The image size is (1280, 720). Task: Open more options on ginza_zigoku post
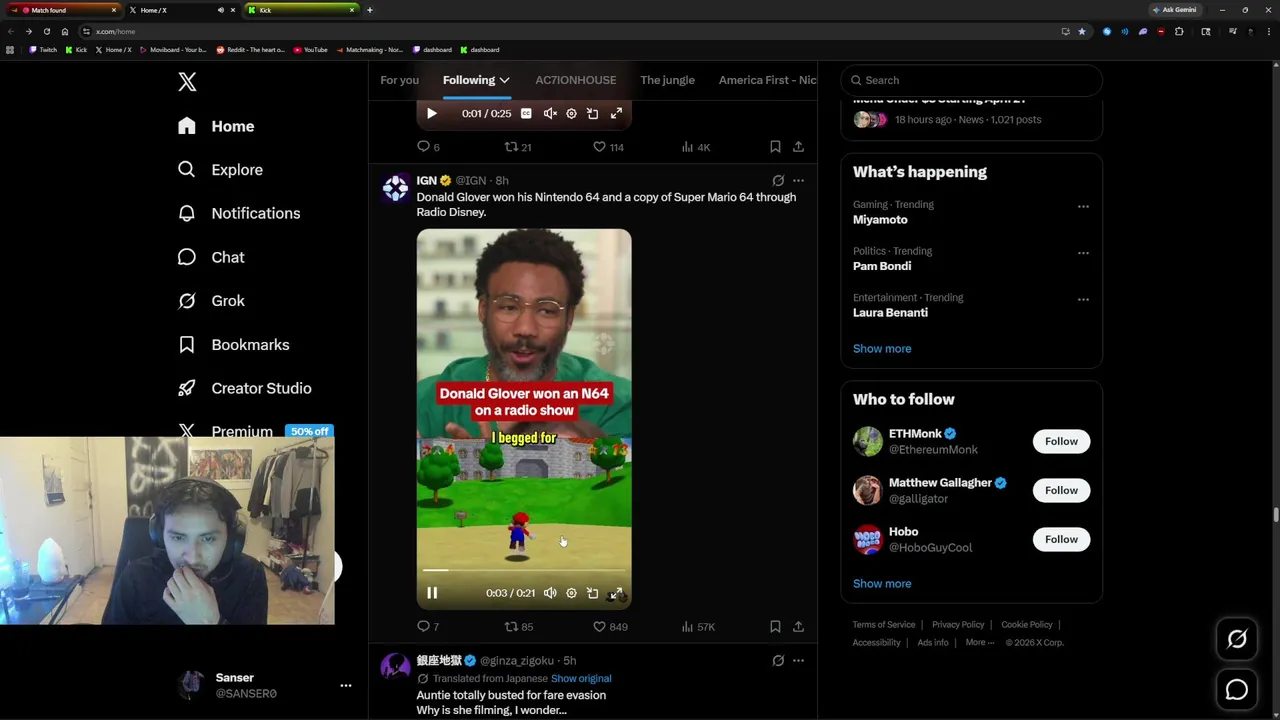(798, 661)
